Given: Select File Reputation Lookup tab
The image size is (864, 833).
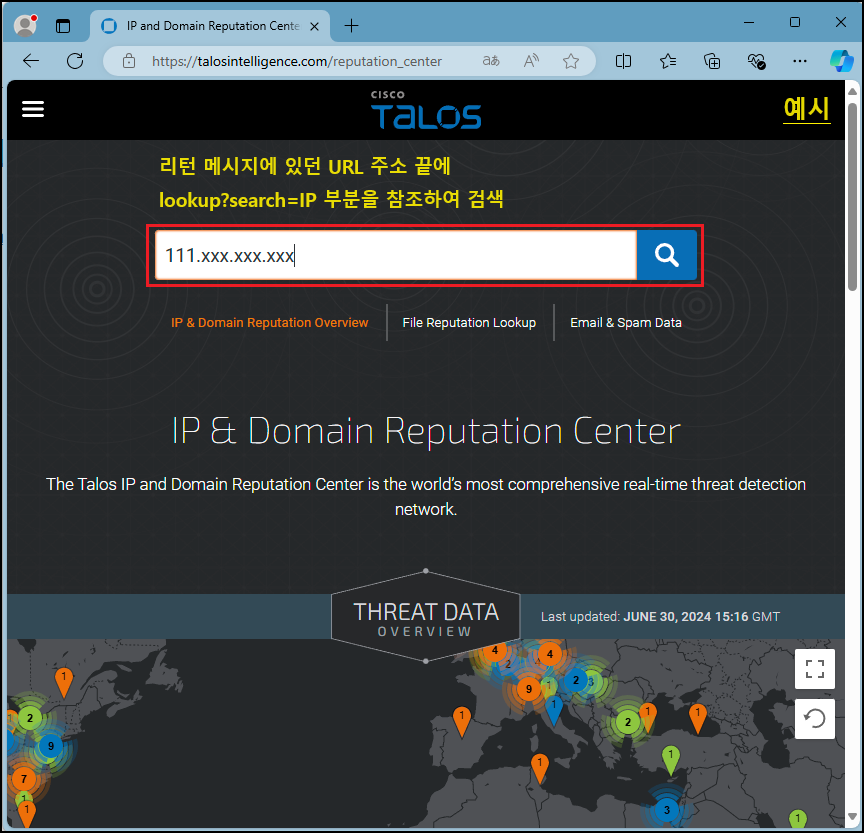Looking at the screenshot, I should point(469,323).
